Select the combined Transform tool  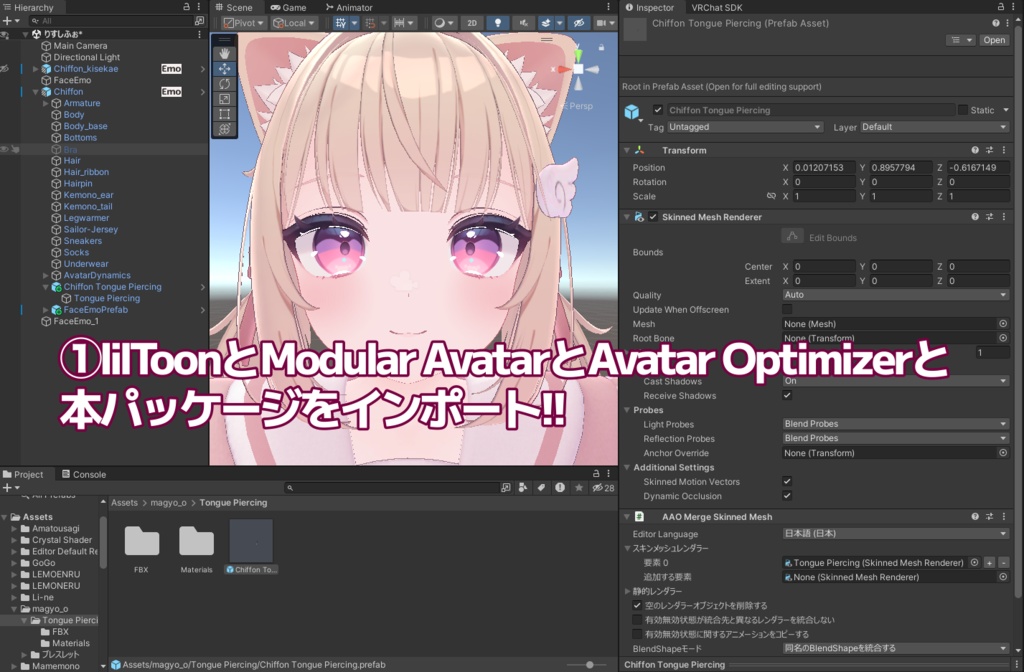(224, 129)
